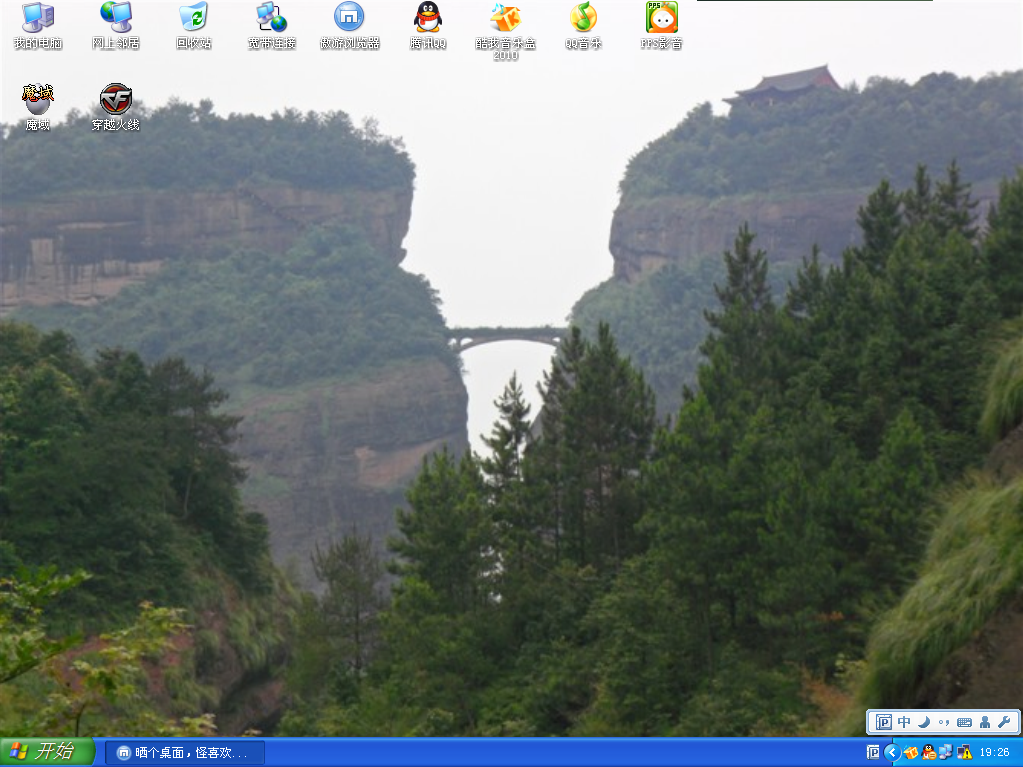Toggle the 中 Chinese/English input mode
The height and width of the screenshot is (767, 1023).
[x=904, y=722]
